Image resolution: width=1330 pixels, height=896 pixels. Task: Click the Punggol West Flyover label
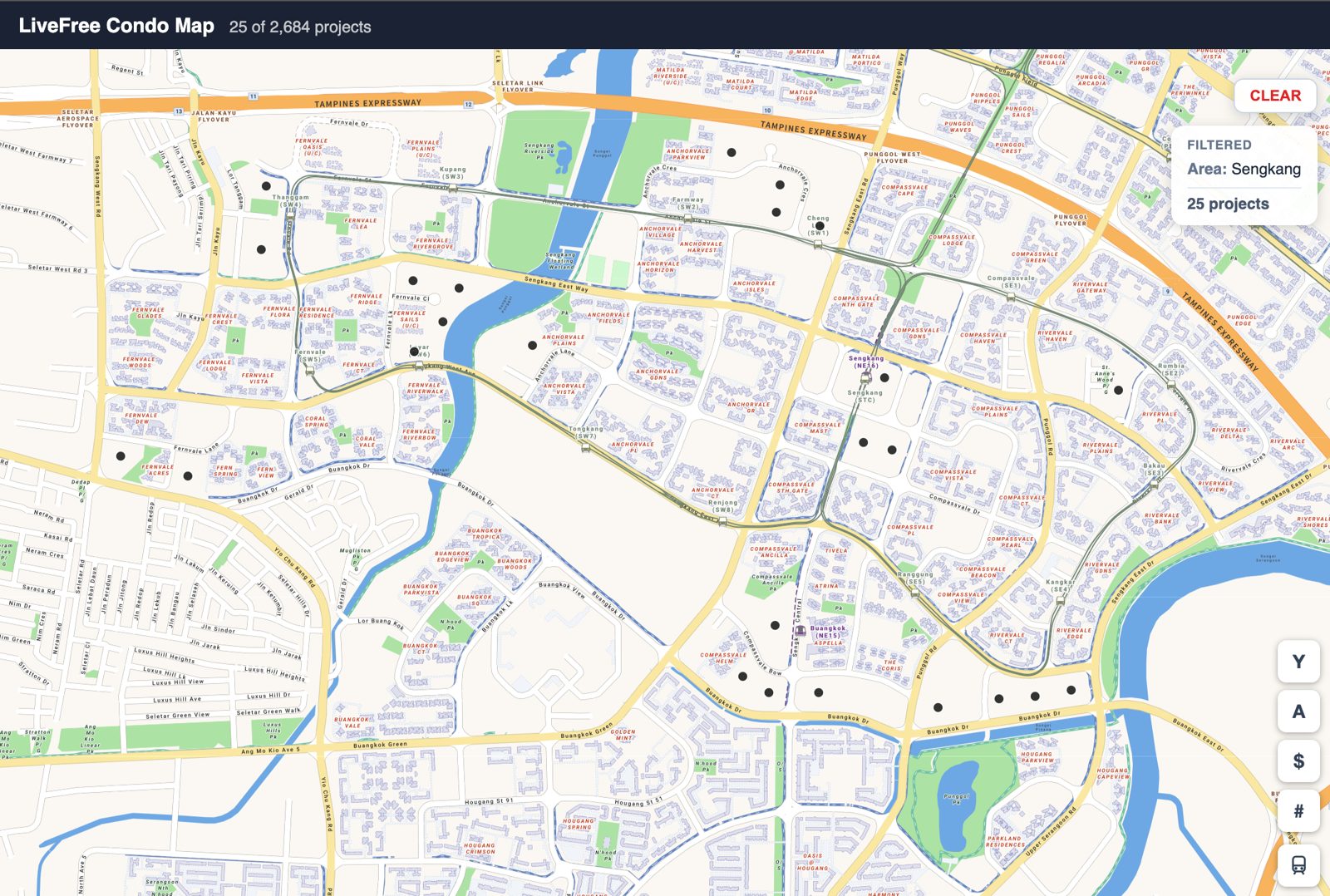click(892, 157)
